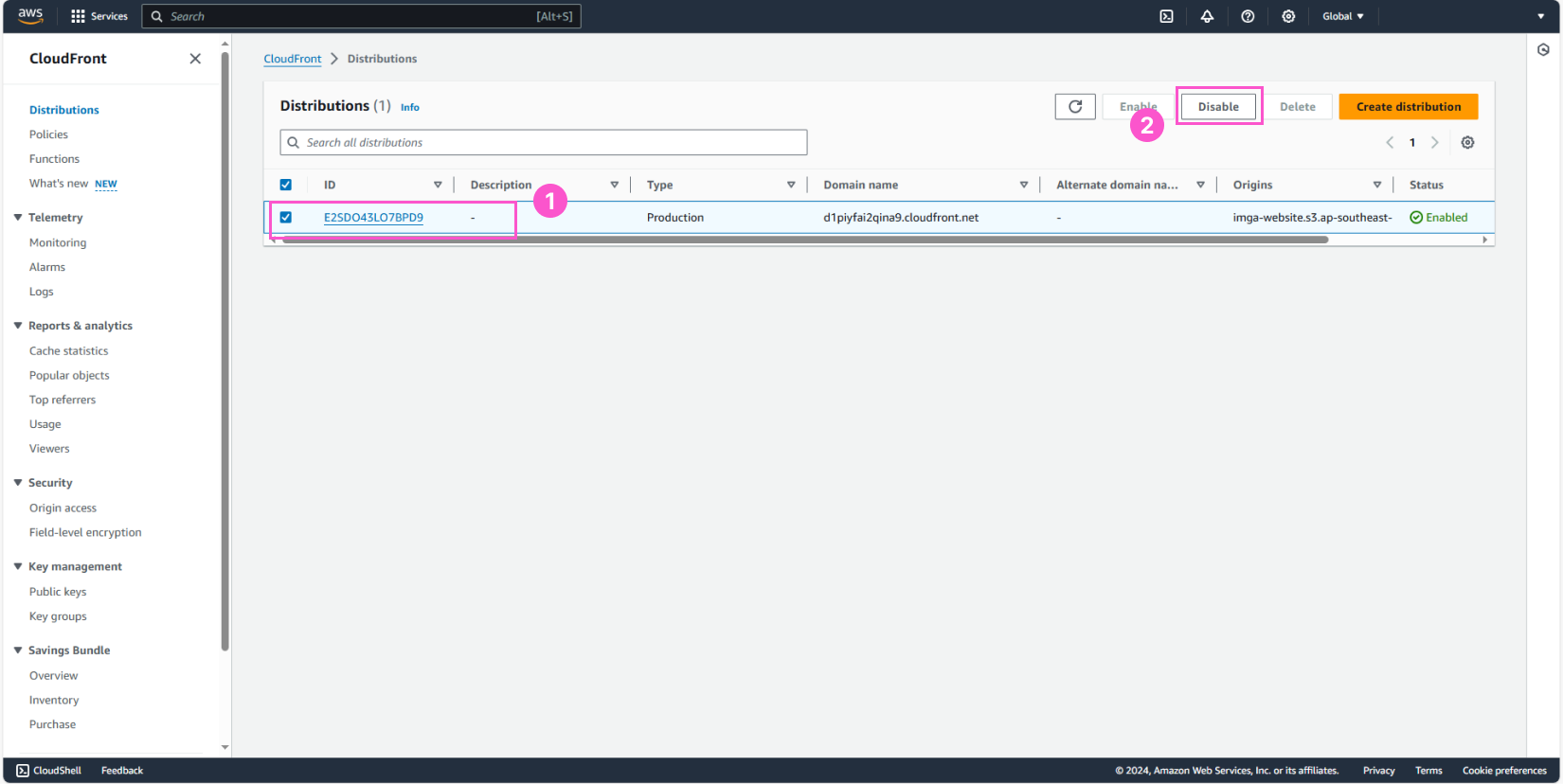This screenshot has width=1563, height=784.
Task: Open Savings Bundle Overview
Action: coord(53,676)
